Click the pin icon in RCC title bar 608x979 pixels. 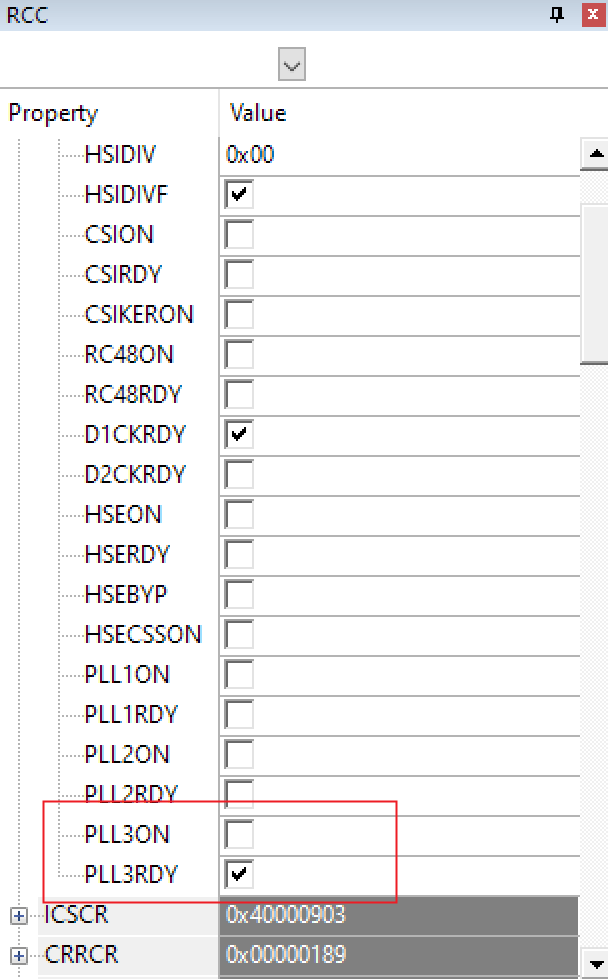point(558,14)
